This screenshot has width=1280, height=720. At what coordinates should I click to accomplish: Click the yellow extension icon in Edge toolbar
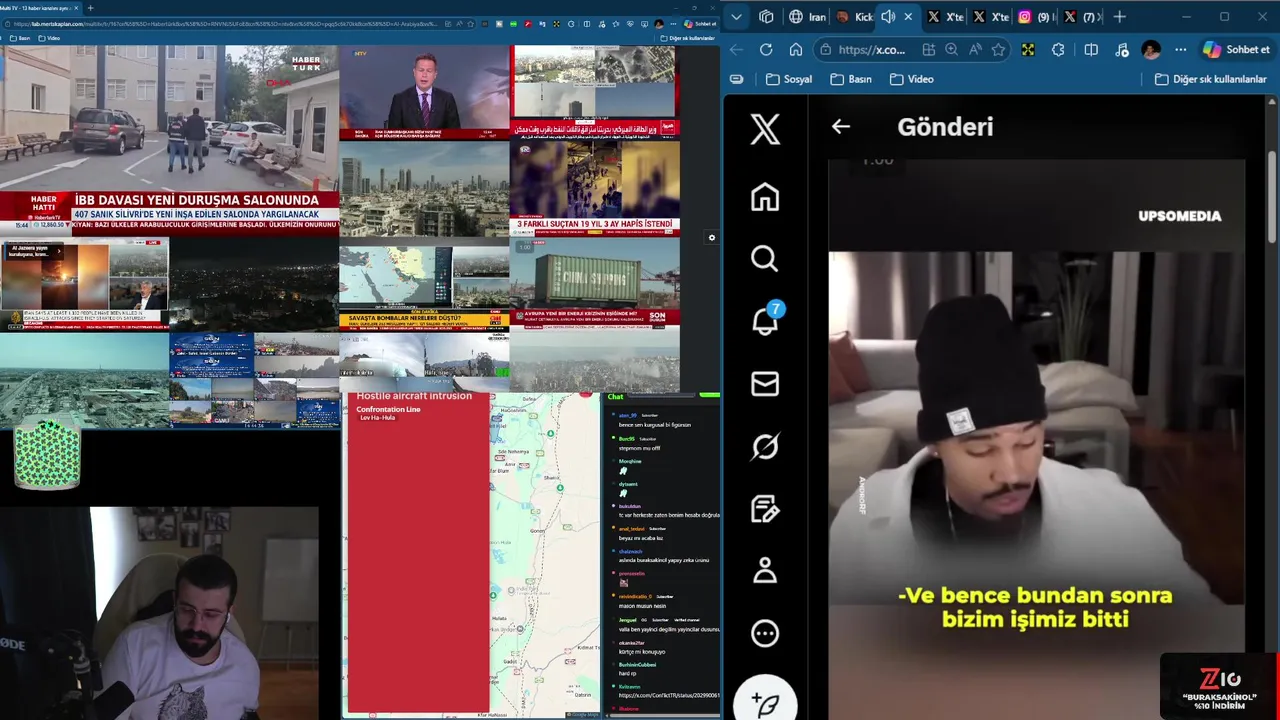coord(1028,49)
